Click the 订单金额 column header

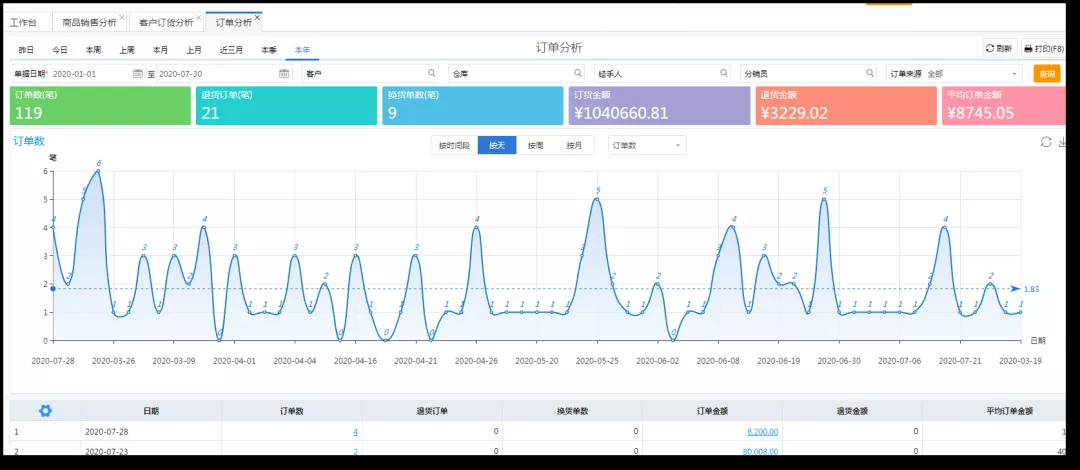(713, 411)
